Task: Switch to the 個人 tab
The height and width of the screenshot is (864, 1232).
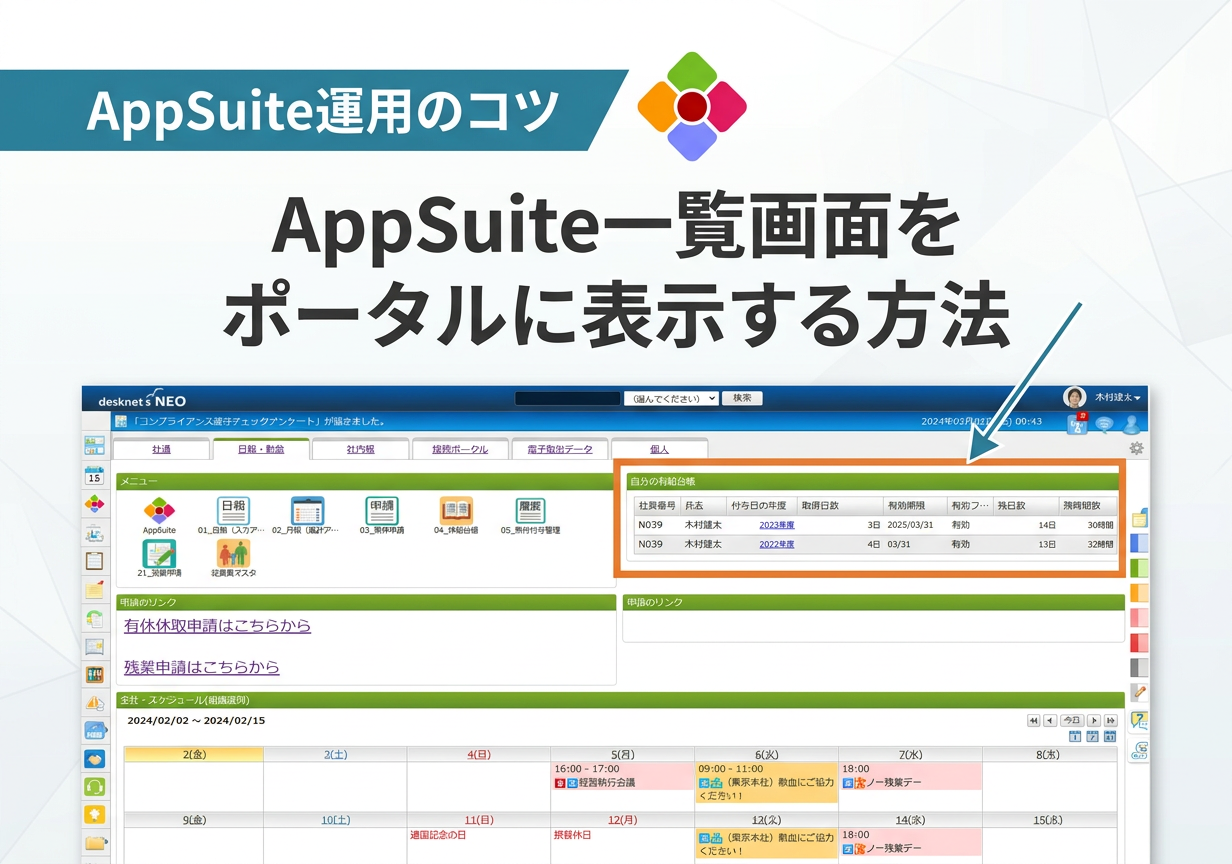Action: click(659, 449)
